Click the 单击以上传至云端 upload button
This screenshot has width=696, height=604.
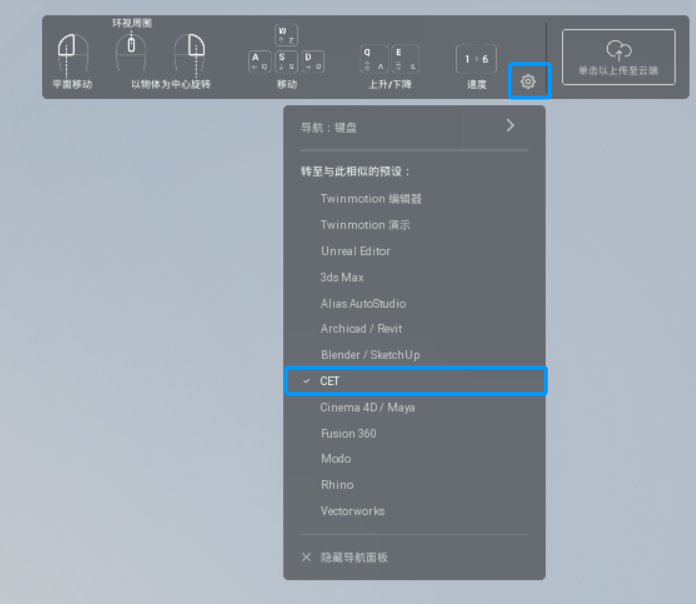point(619,57)
